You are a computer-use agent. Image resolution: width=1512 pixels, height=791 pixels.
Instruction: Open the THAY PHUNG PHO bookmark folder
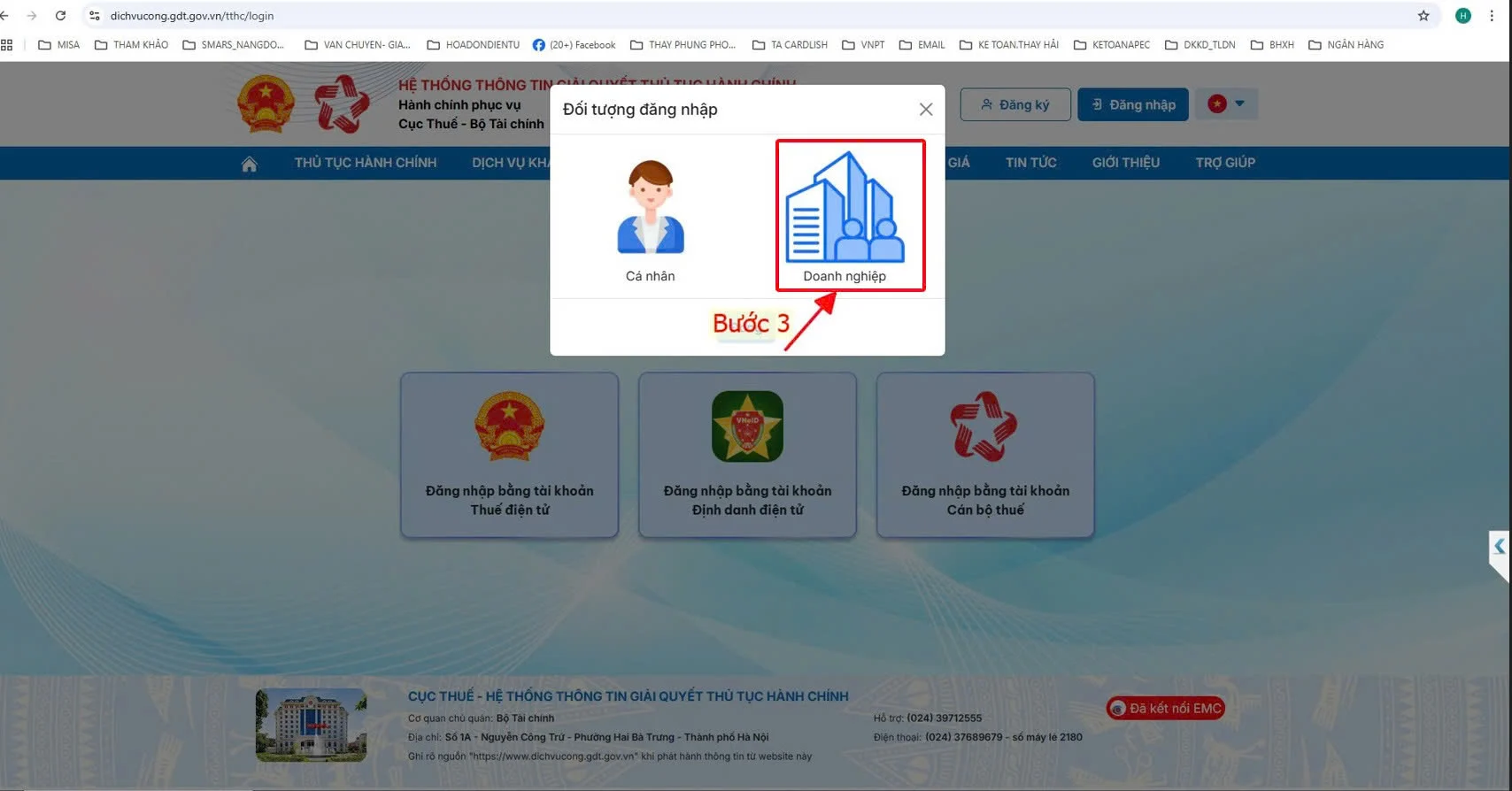[683, 44]
